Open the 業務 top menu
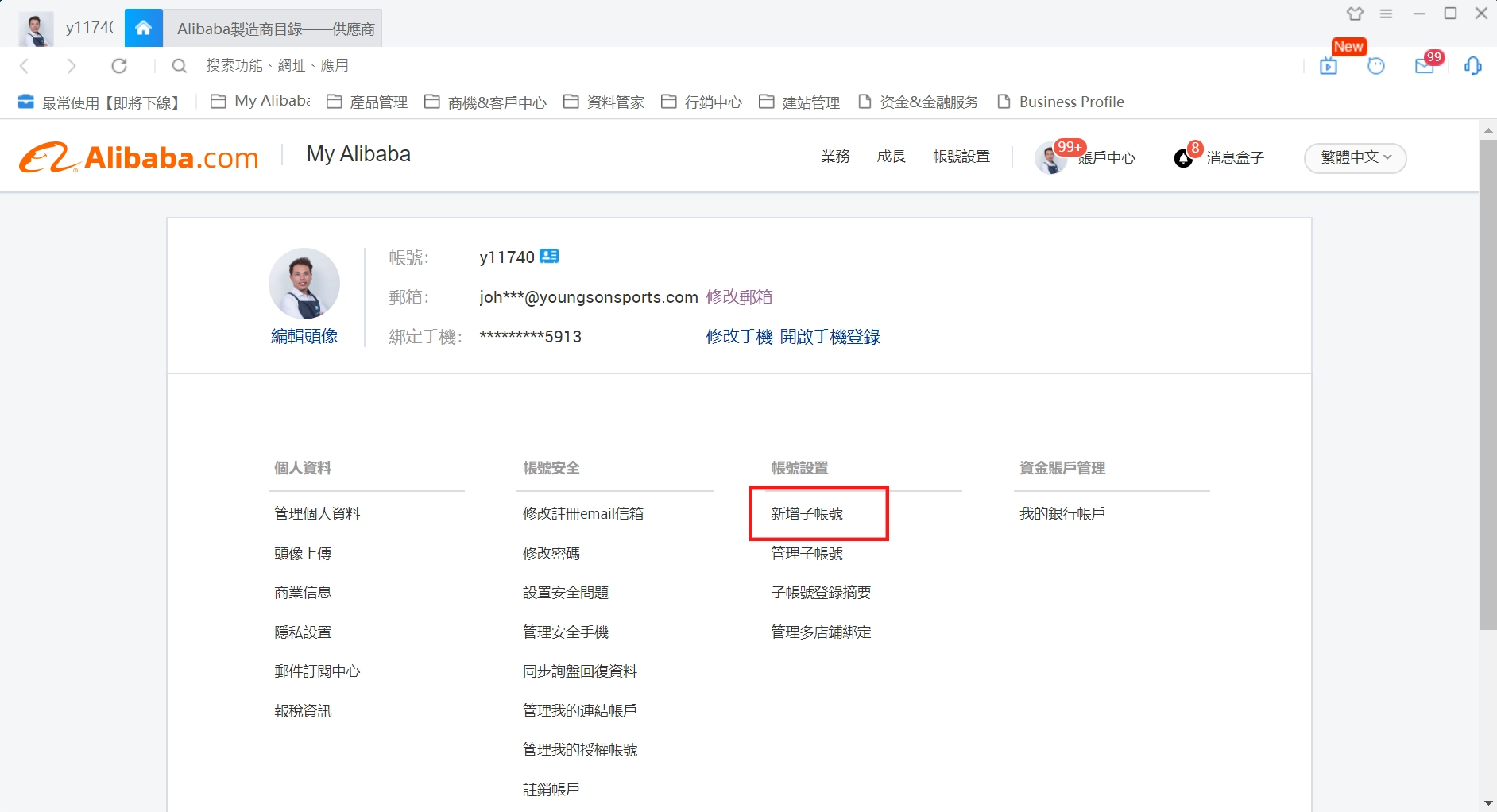Viewport: 1497px width, 812px height. [835, 157]
